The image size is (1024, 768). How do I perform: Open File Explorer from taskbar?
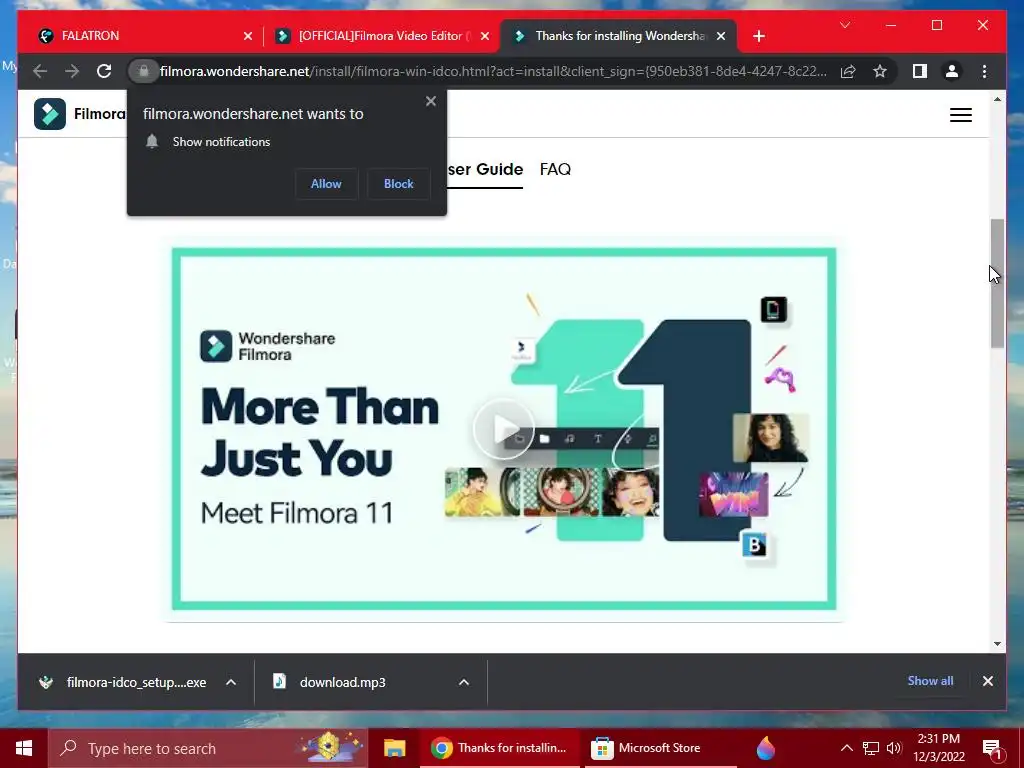pos(394,748)
